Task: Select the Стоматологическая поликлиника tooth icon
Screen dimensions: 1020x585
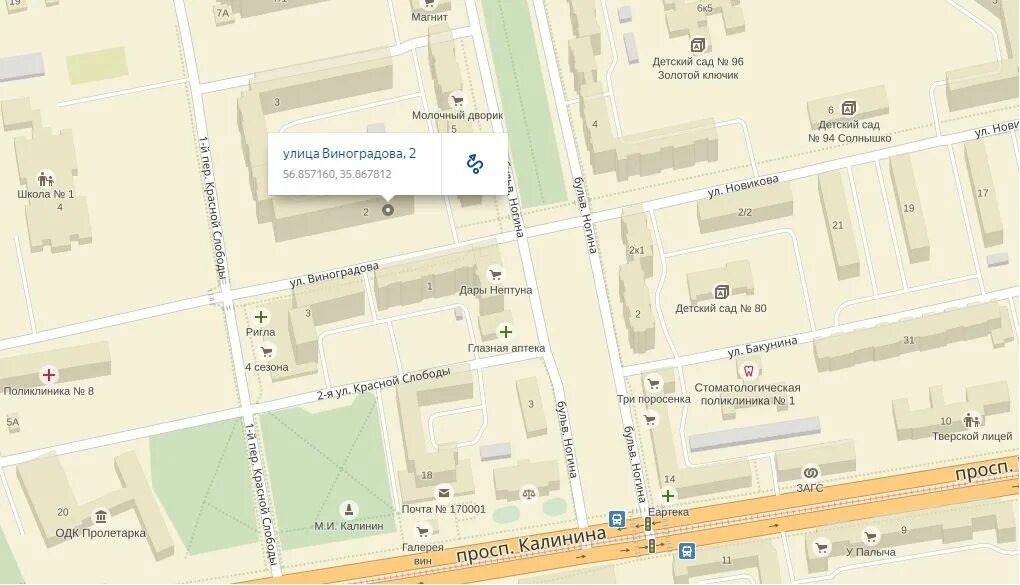Action: [748, 372]
